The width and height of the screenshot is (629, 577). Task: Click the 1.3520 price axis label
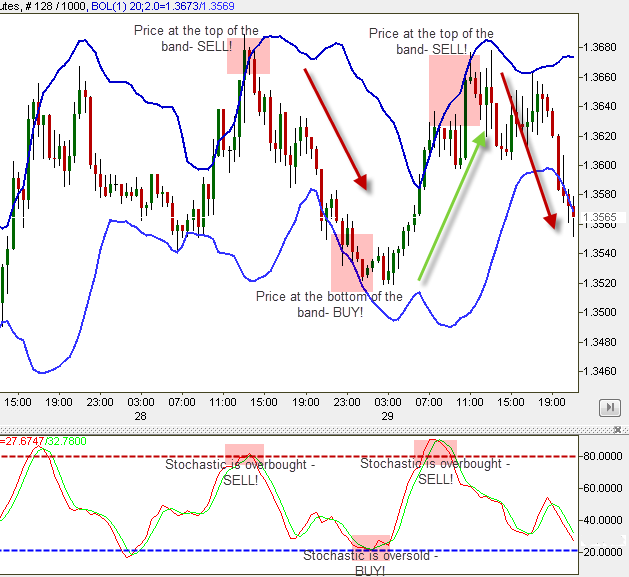599,283
